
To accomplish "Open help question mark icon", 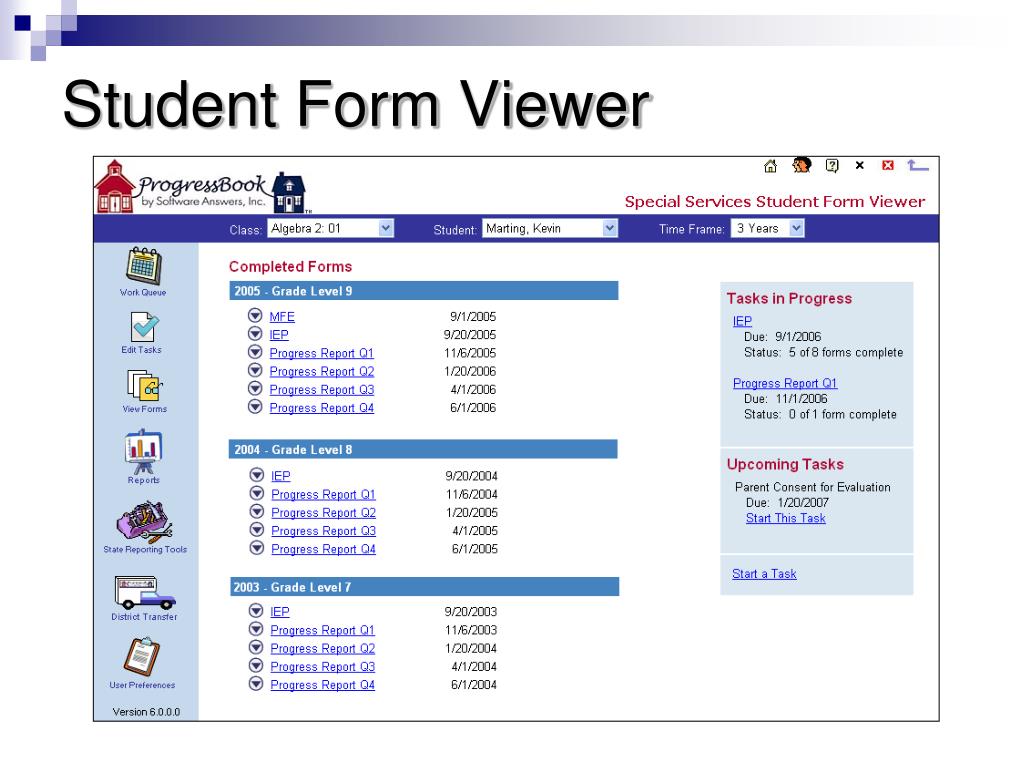I will 832,166.
